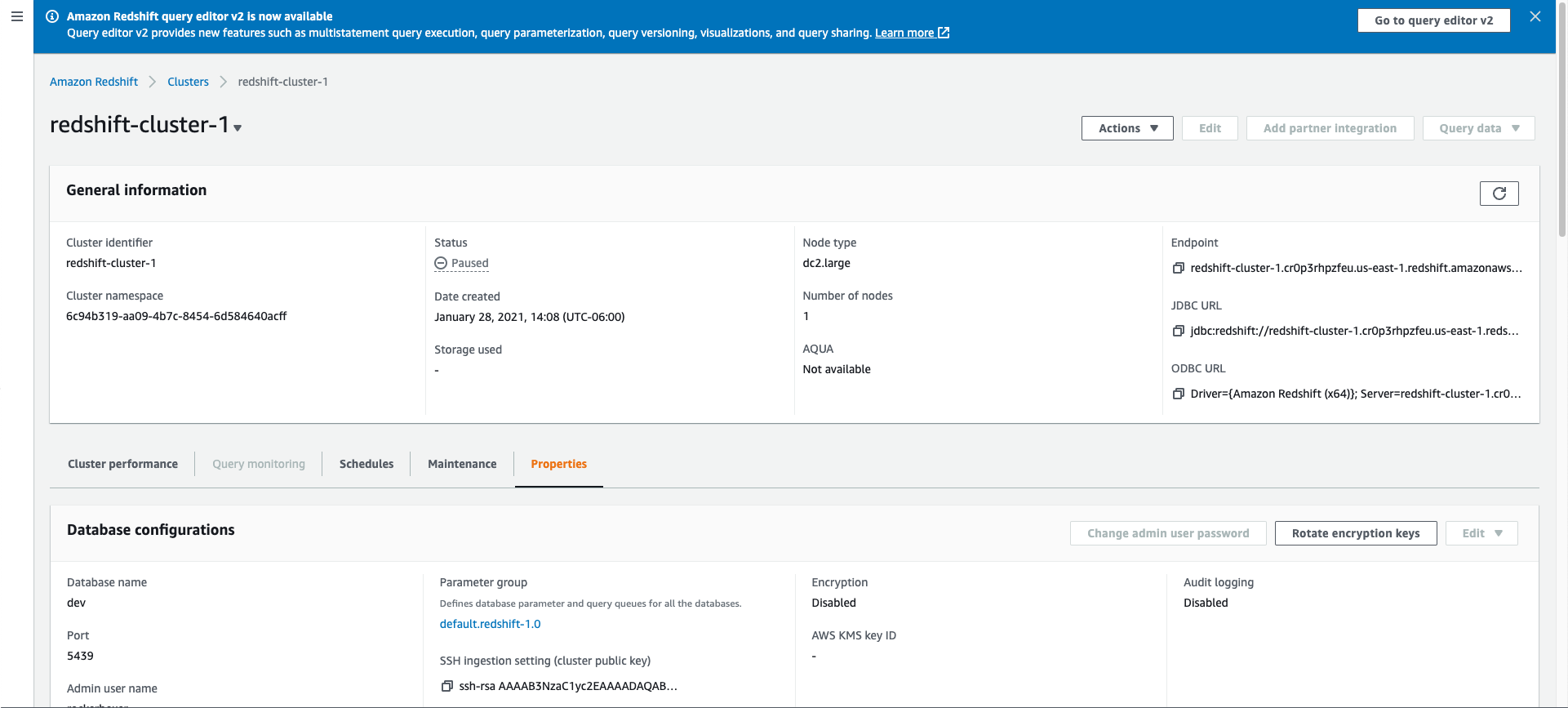
Task: Switch to the Query monitoring tab
Action: [259, 464]
